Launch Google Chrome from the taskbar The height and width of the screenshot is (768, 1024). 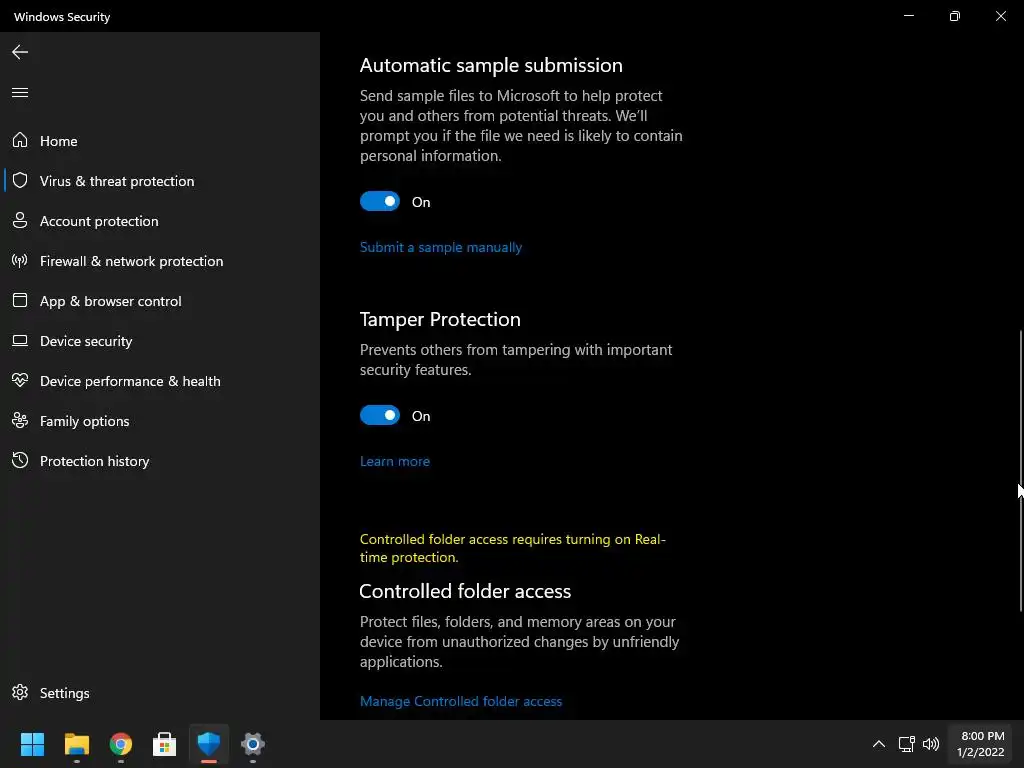[121, 744]
